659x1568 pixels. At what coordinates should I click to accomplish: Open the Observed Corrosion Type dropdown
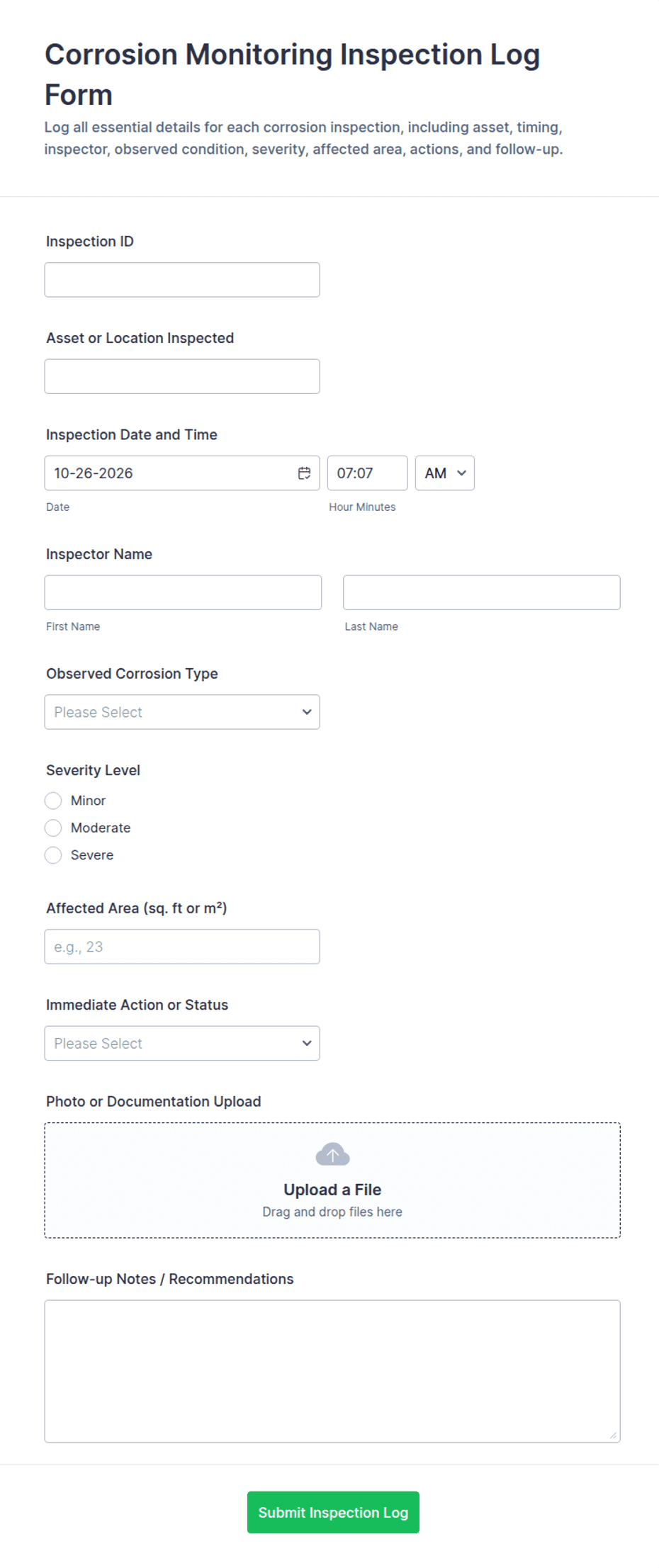click(182, 712)
